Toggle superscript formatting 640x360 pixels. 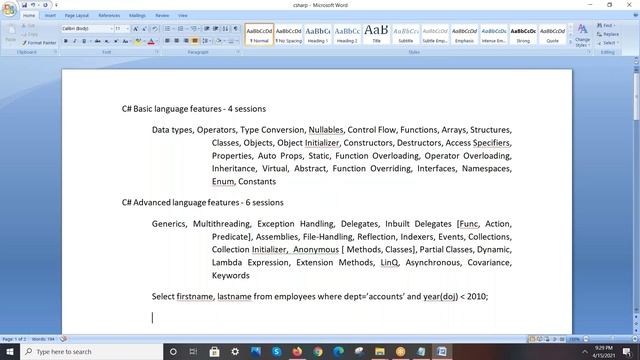116,41
